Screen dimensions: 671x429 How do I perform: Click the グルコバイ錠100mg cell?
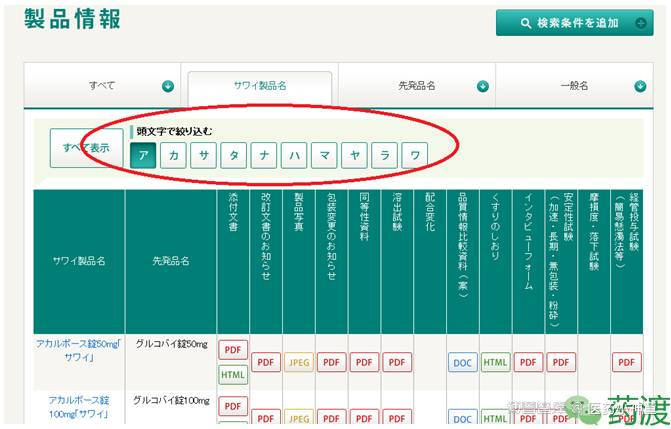tap(171, 408)
